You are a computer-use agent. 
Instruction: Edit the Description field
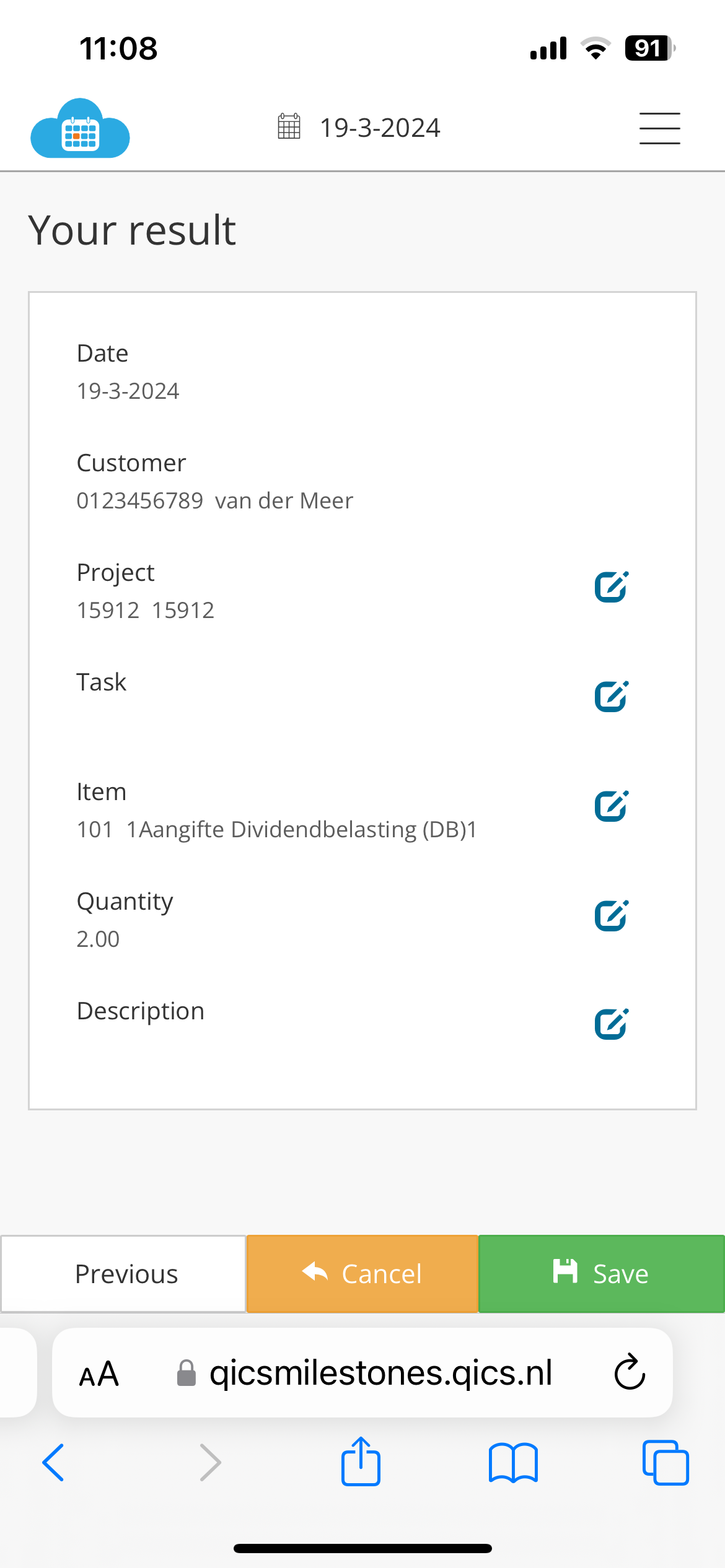point(612,1024)
